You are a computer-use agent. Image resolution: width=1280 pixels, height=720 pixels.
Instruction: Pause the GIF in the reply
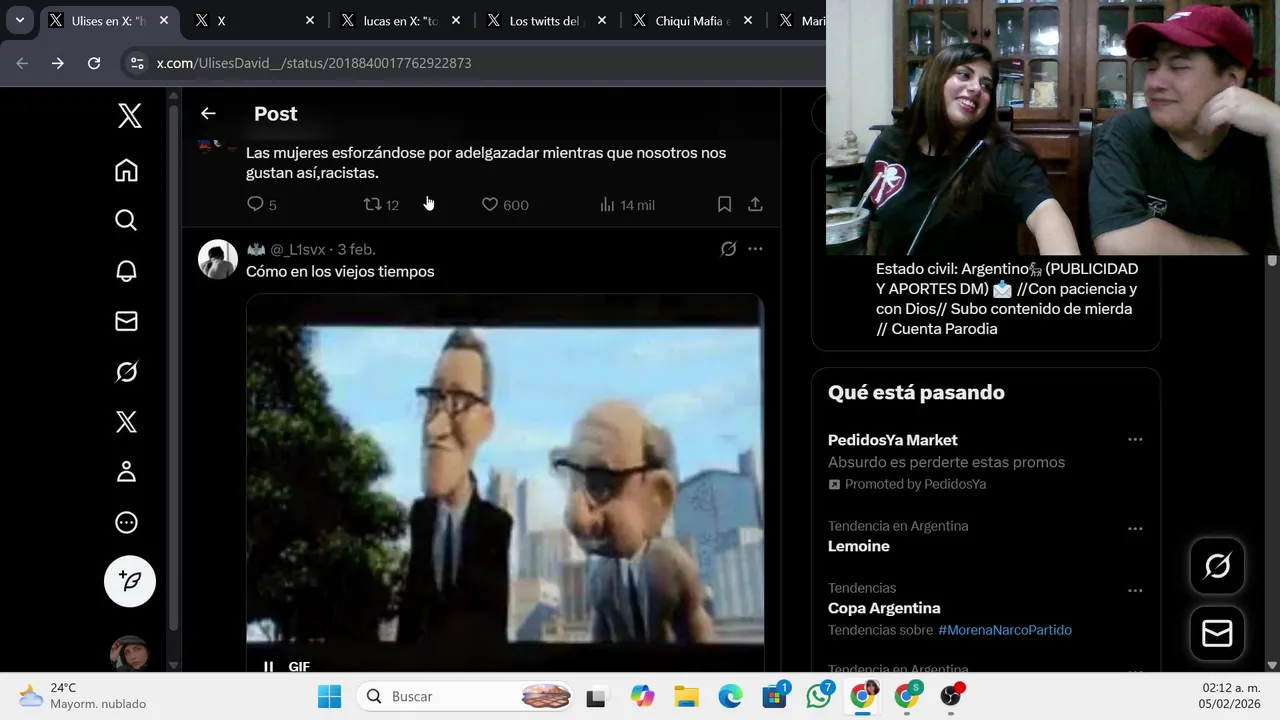coord(268,666)
